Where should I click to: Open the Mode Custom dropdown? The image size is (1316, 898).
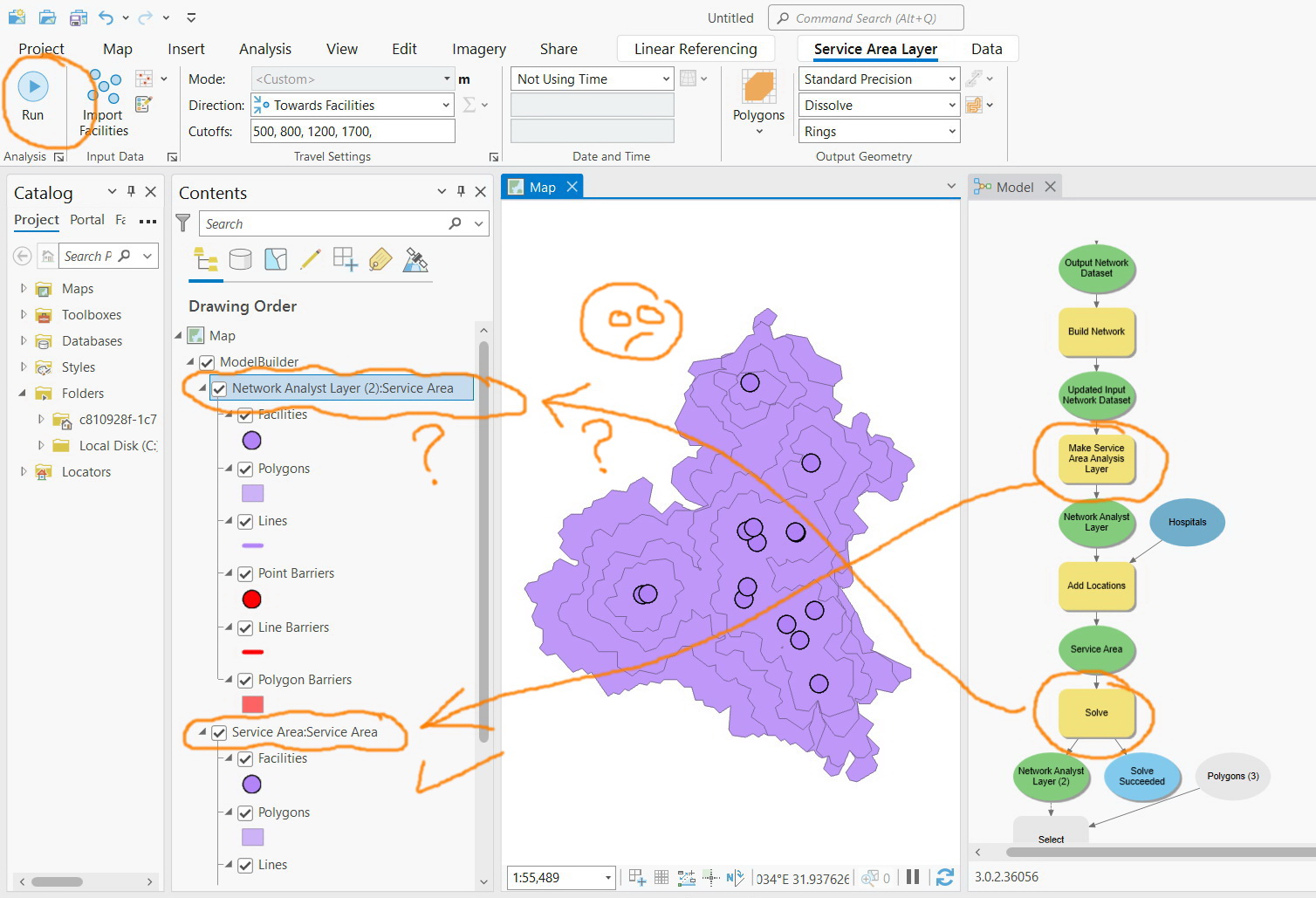[x=445, y=79]
